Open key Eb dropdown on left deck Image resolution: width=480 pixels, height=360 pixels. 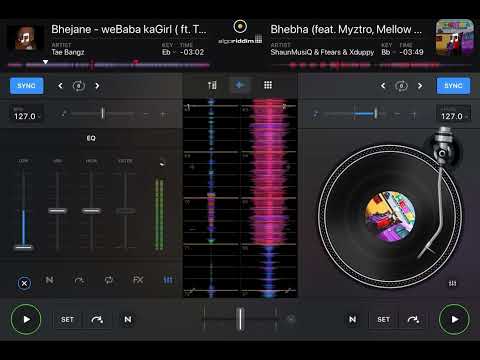click(x=168, y=52)
